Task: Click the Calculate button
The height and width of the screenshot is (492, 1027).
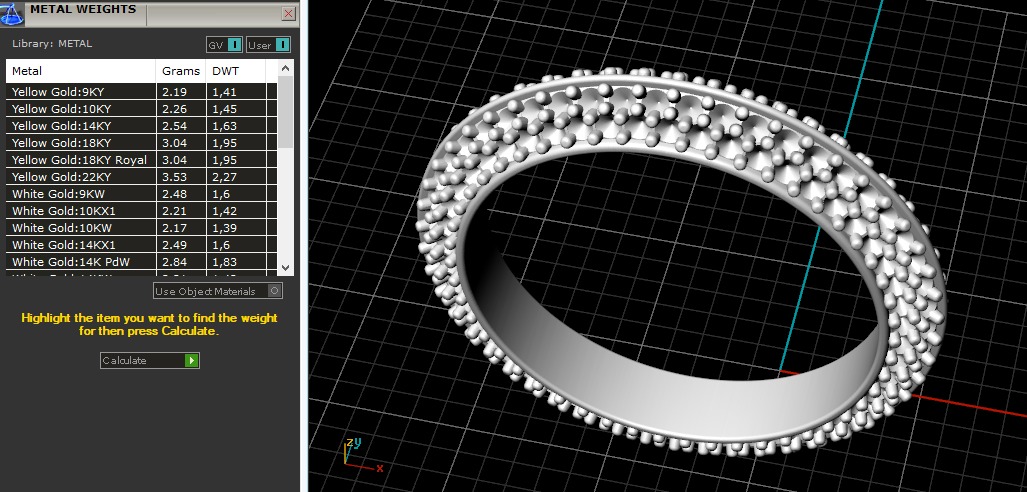Action: [x=149, y=360]
